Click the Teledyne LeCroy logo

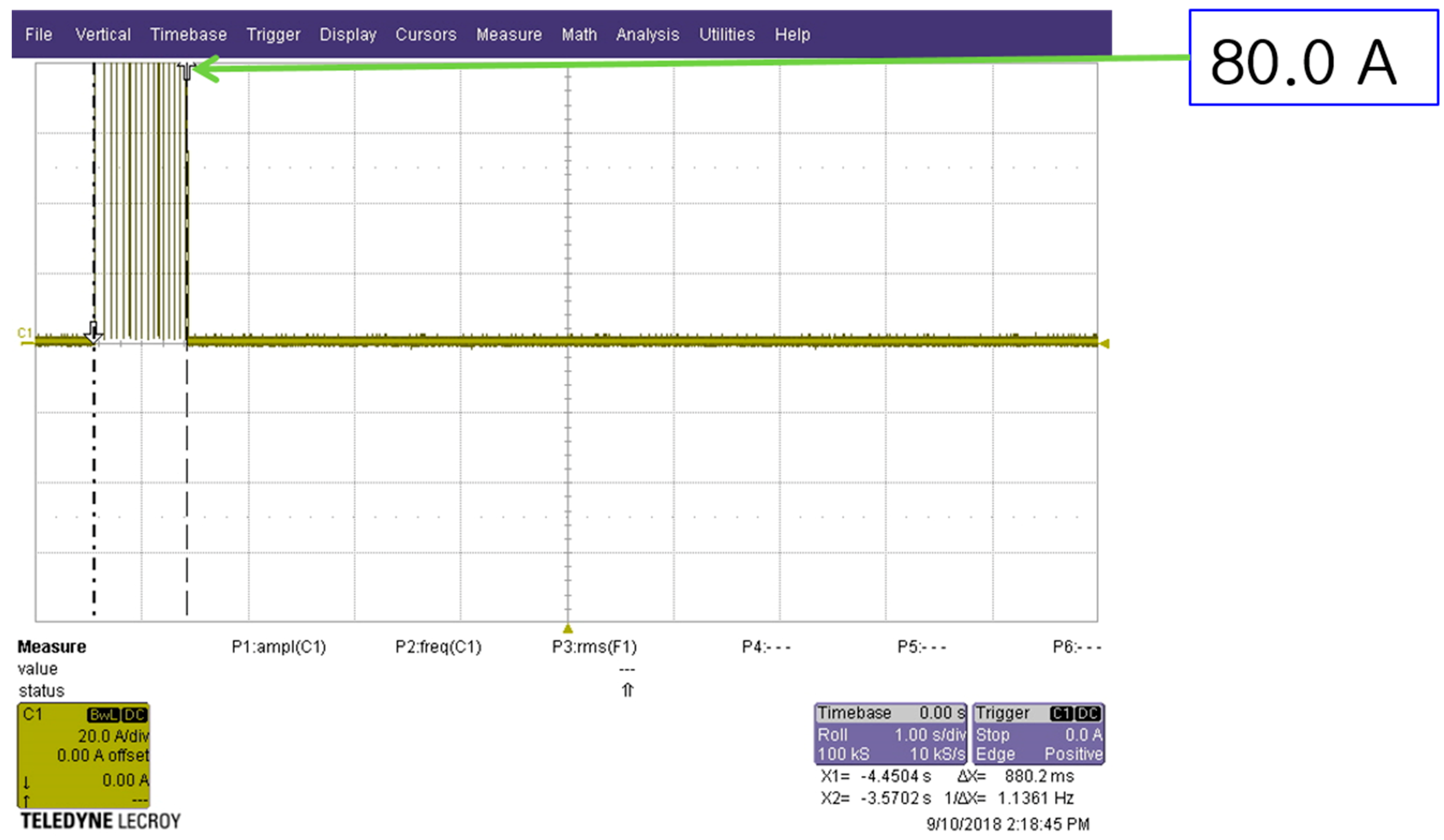[x=100, y=821]
